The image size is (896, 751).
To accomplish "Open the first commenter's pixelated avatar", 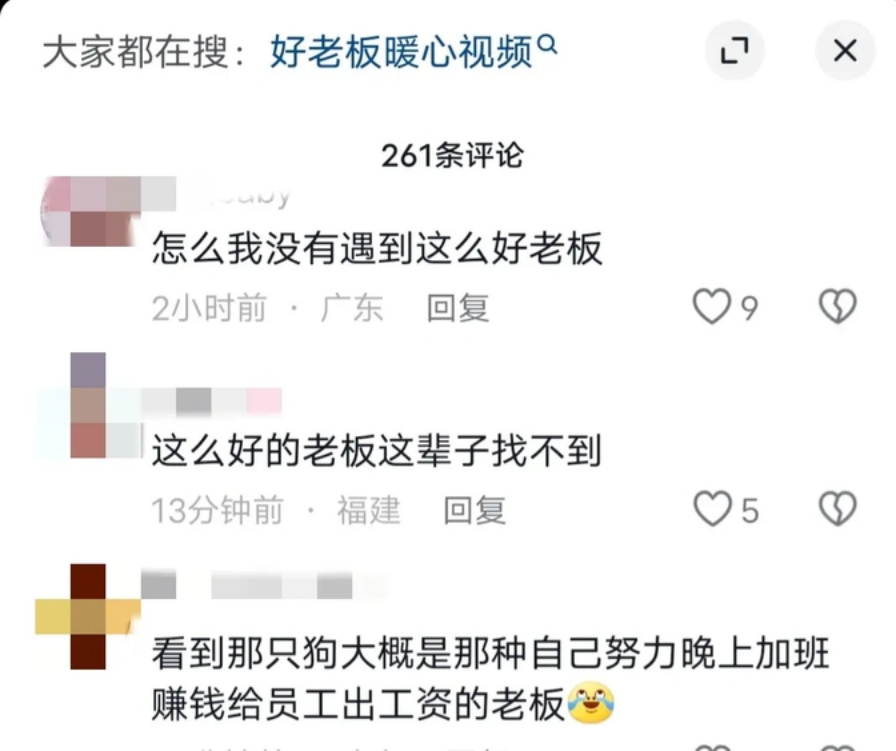I will click(91, 211).
